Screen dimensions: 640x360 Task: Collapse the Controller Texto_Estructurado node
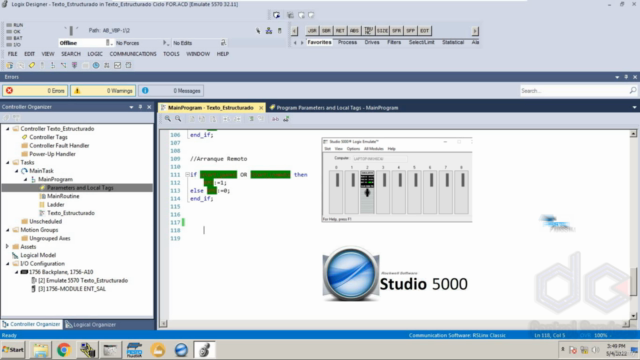click(7, 129)
